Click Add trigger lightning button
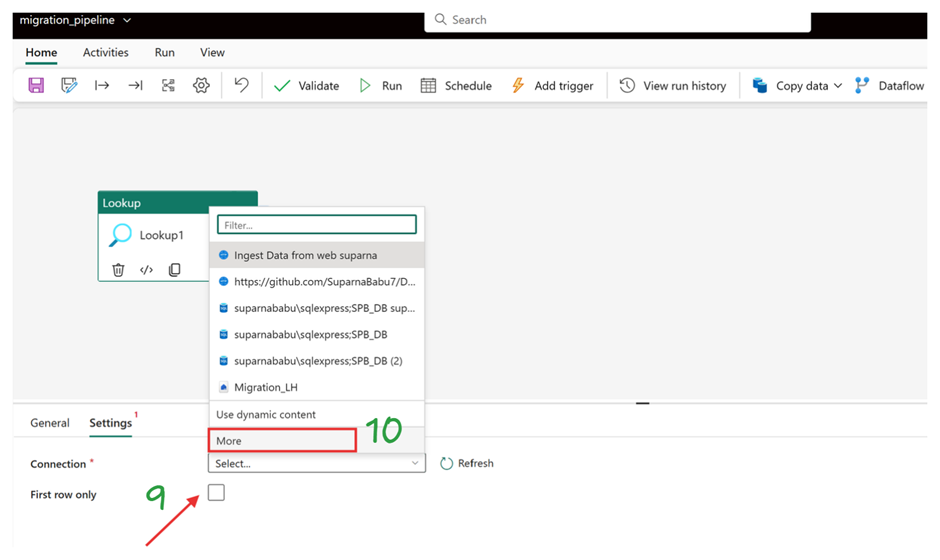Image resolution: width=940 pixels, height=560 pixels. coord(552,86)
